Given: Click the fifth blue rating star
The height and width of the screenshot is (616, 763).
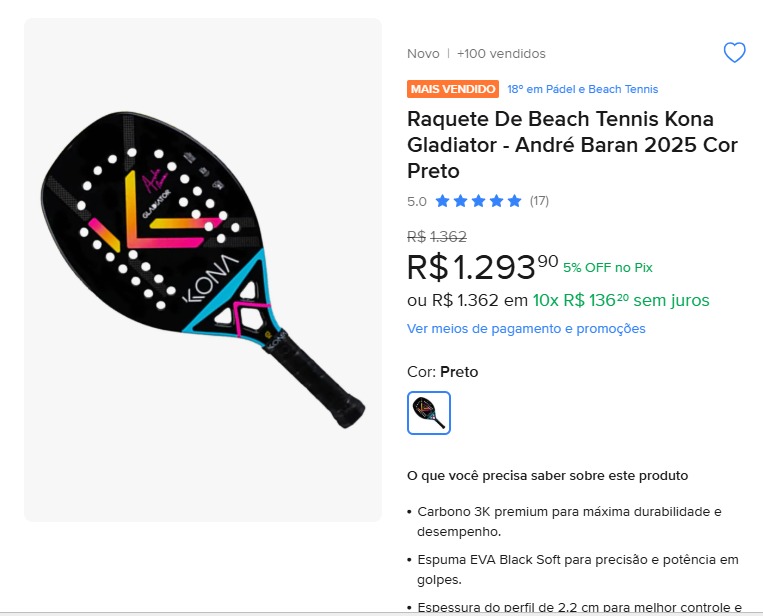Looking at the screenshot, I should click(514, 201).
